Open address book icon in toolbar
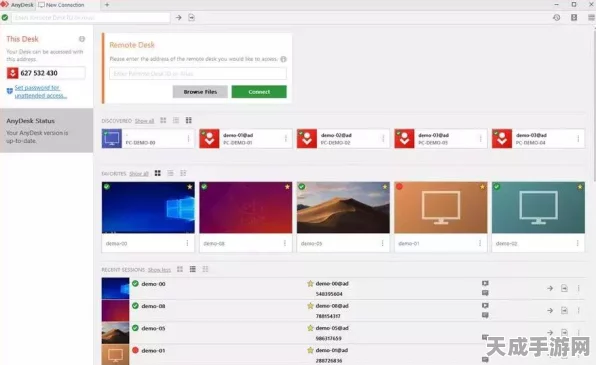Viewport: 596px width, 365px height. (574, 17)
